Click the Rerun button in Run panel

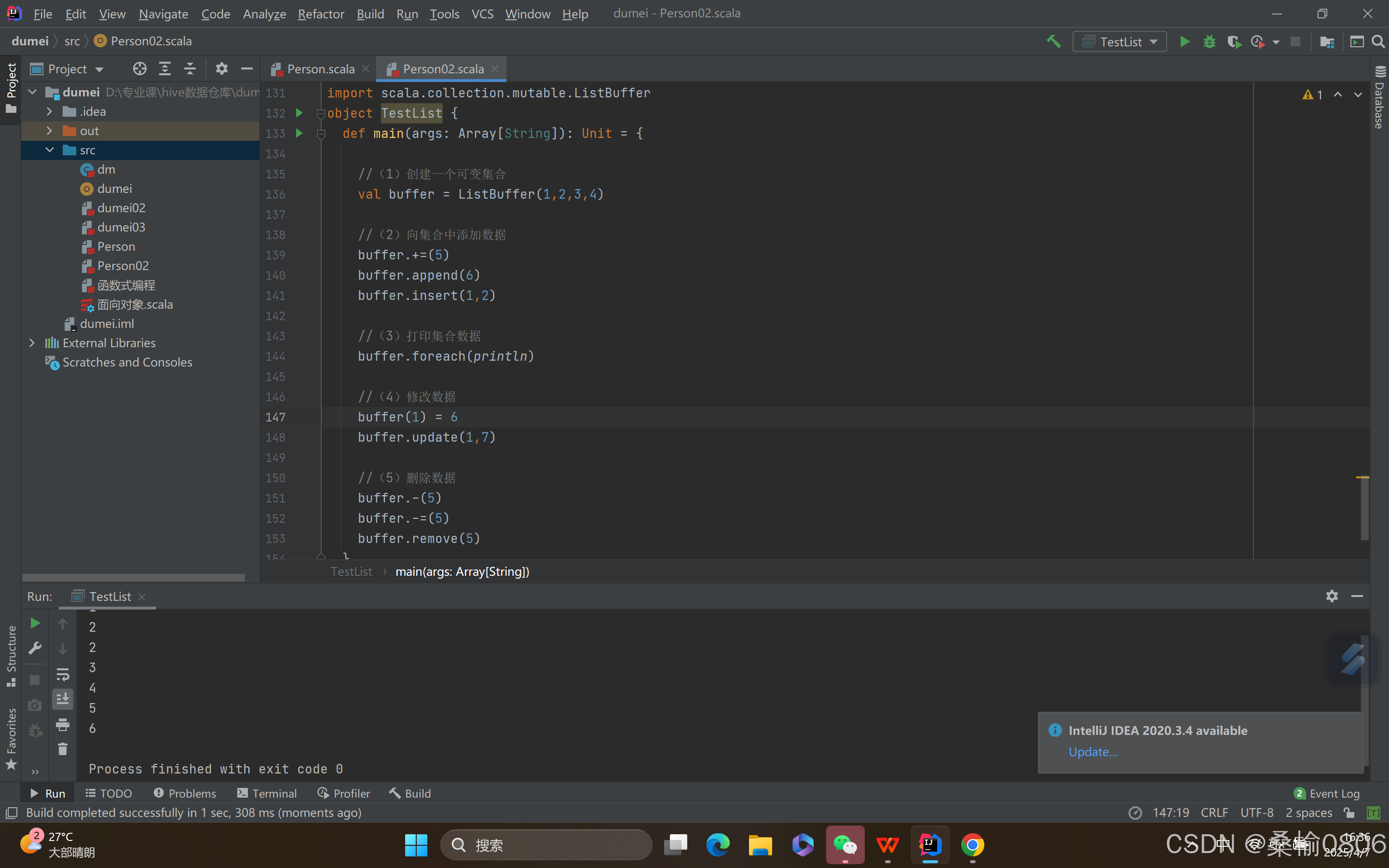pyautogui.click(x=35, y=624)
